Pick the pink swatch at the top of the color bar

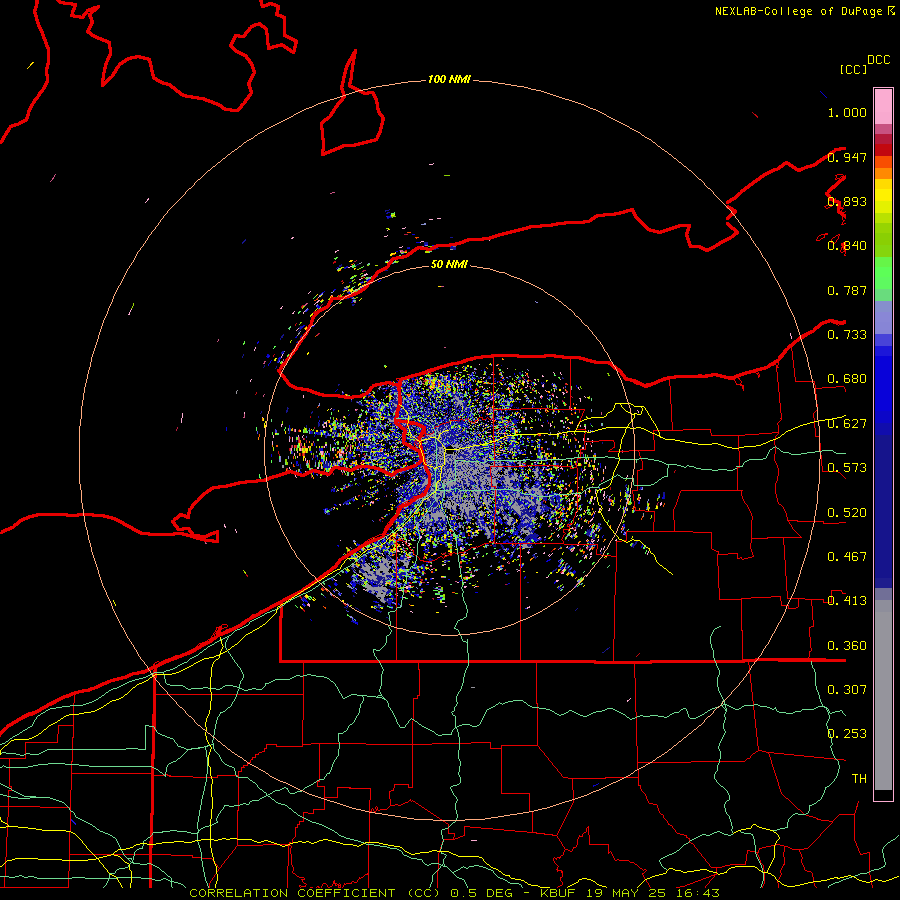point(883,107)
